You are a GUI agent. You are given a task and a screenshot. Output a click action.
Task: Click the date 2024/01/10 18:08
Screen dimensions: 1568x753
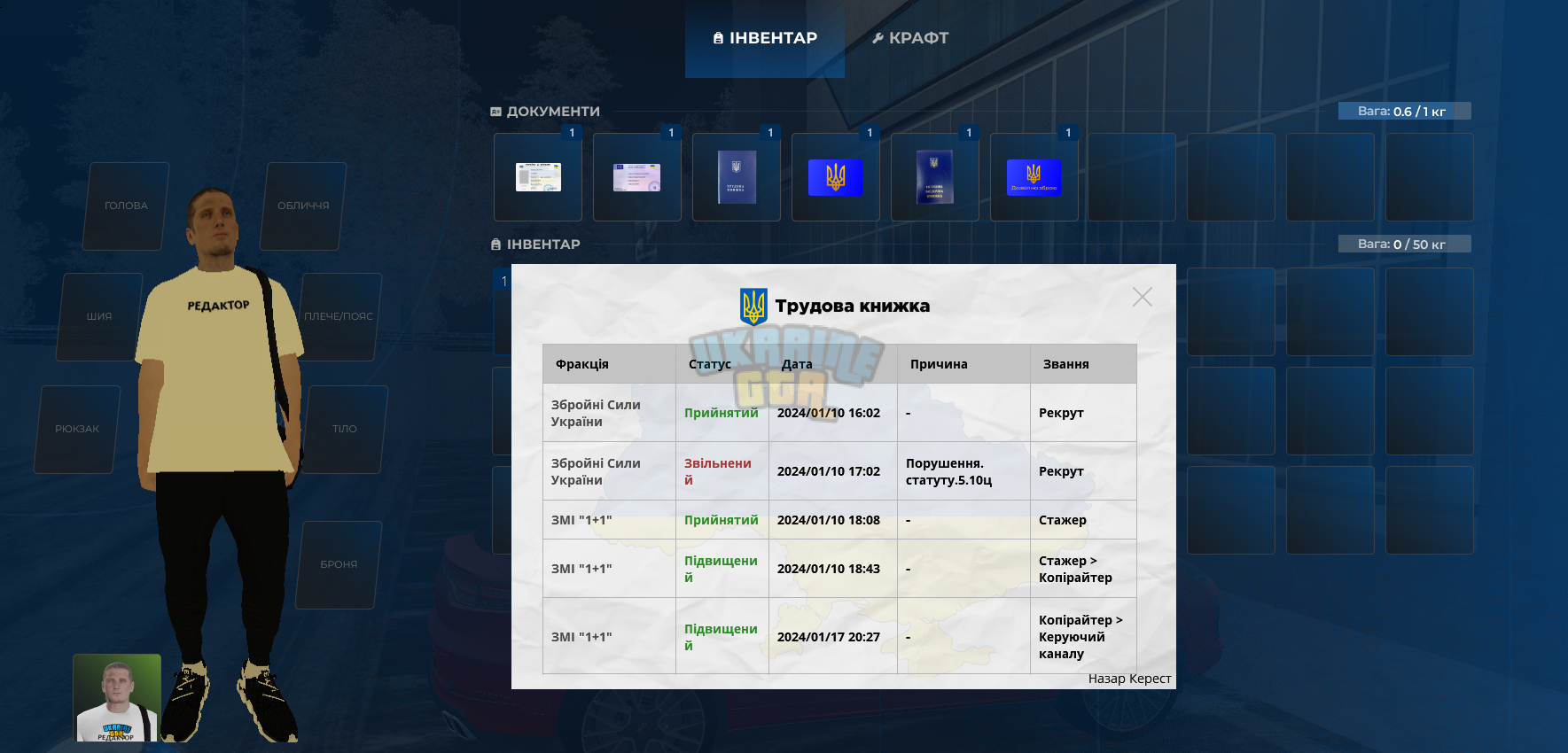[829, 520]
